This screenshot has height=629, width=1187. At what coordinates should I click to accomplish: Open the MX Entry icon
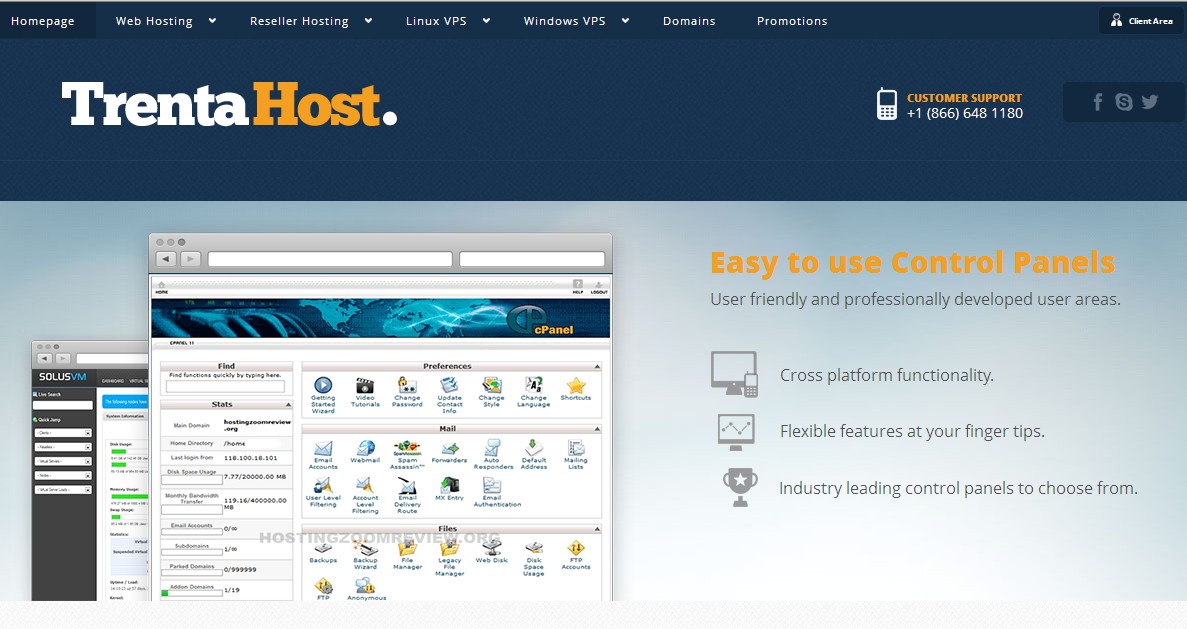point(450,485)
